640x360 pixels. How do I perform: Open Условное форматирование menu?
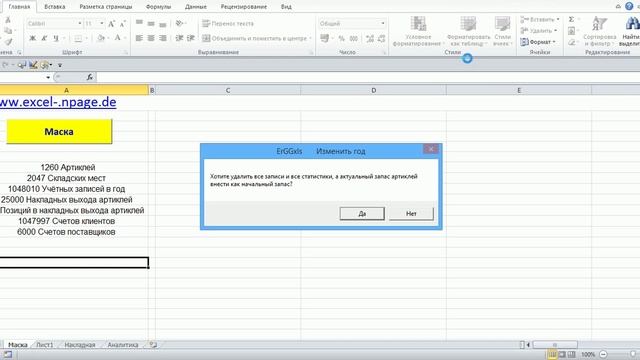click(x=418, y=31)
